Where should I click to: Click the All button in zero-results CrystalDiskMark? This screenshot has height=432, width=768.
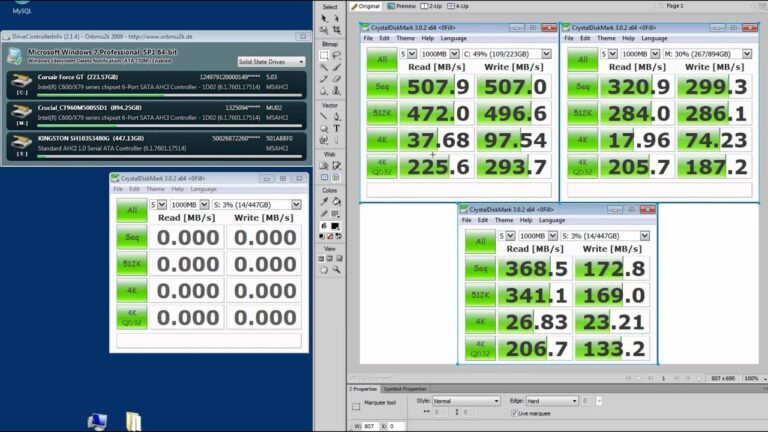[132, 210]
